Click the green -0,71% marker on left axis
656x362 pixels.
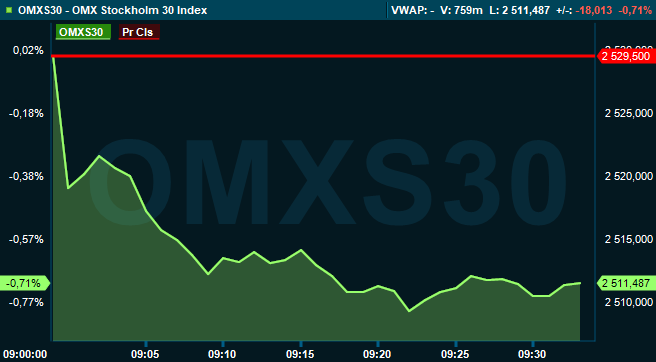(24, 283)
